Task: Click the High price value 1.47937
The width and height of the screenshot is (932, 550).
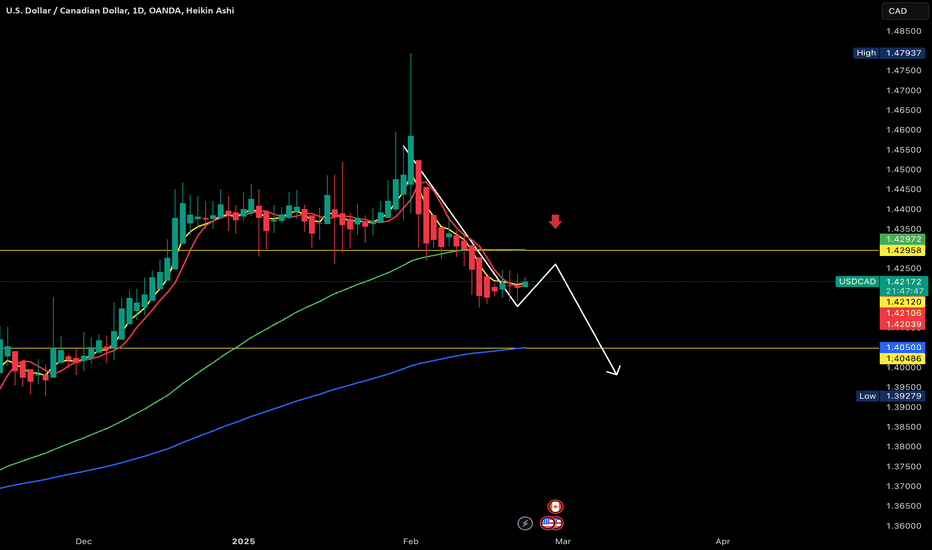Action: (x=903, y=53)
